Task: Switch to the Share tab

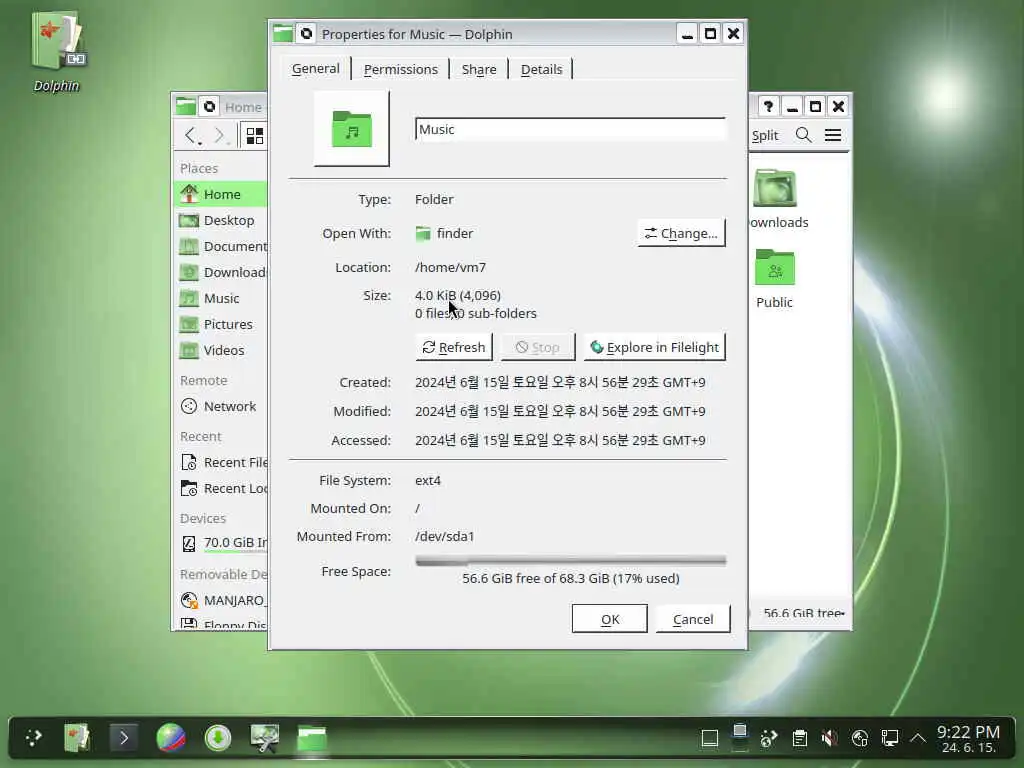Action: [x=479, y=69]
